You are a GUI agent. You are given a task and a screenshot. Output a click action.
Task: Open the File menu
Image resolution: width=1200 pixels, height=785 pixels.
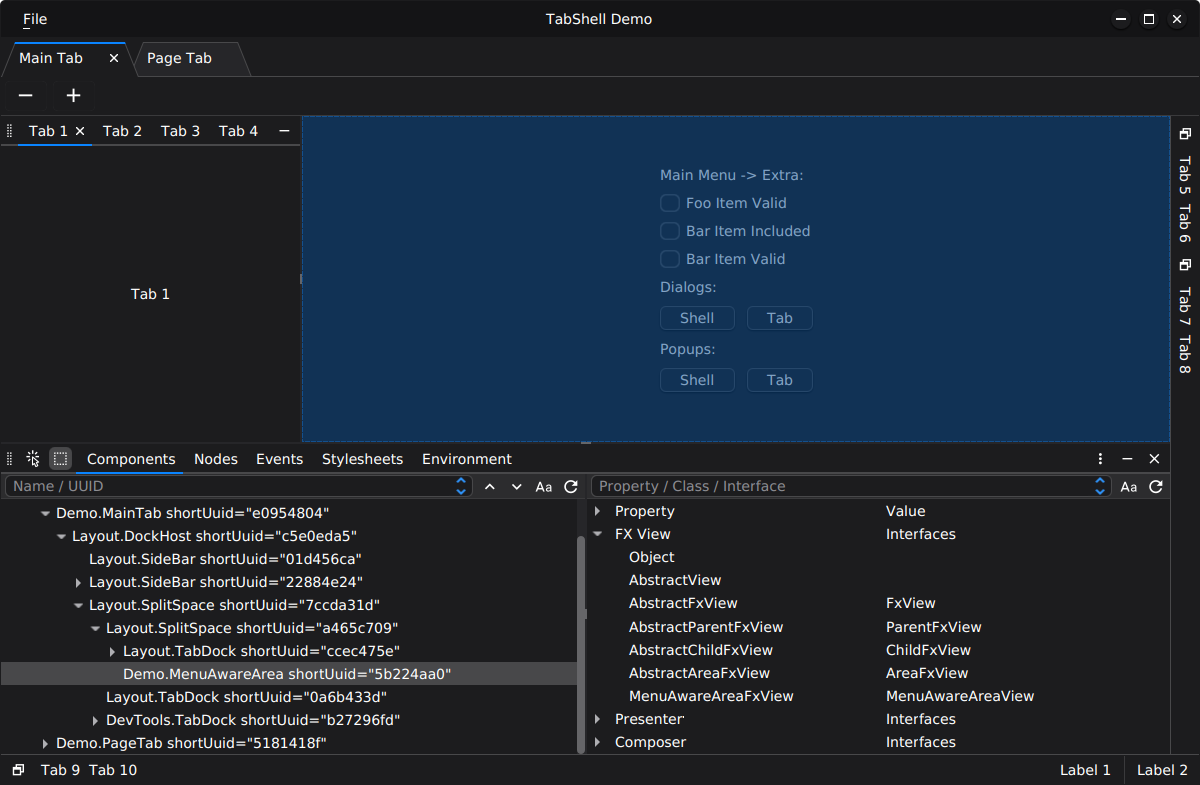click(35, 19)
